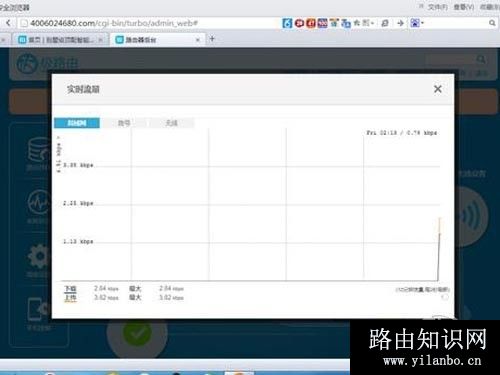
Task: Select the blue highlighted first traffic tab
Action: pyautogui.click(x=77, y=123)
